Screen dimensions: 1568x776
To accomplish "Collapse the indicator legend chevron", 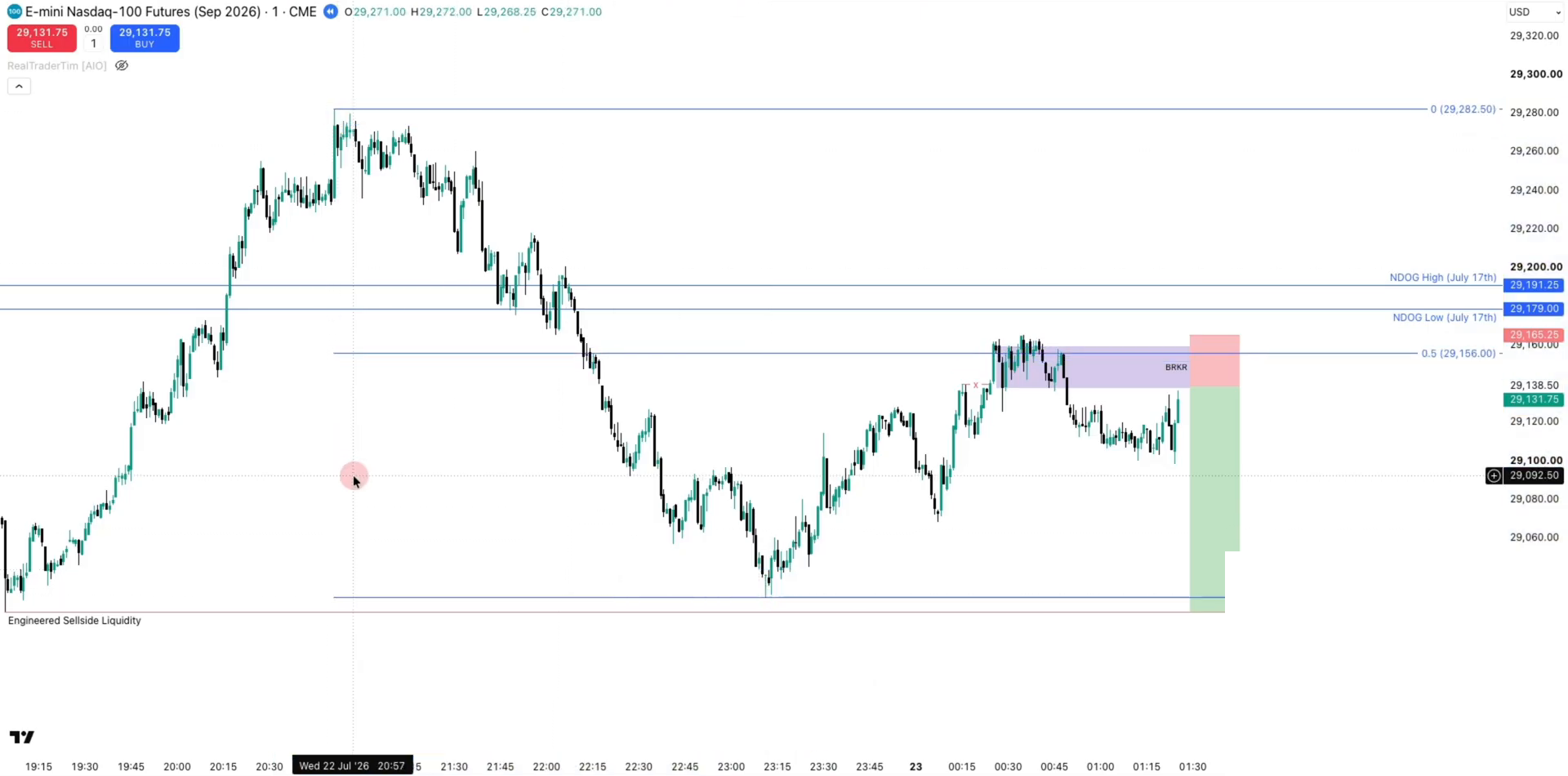I will 19,86.
